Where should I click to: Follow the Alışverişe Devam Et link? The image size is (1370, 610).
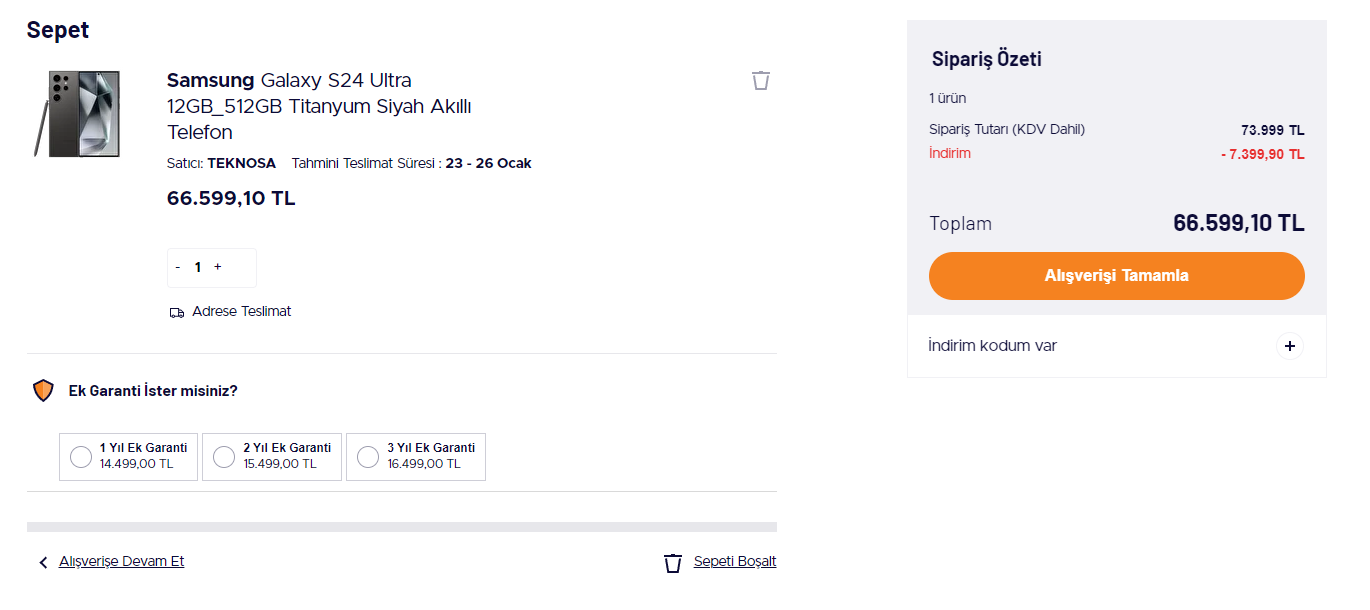coord(121,562)
